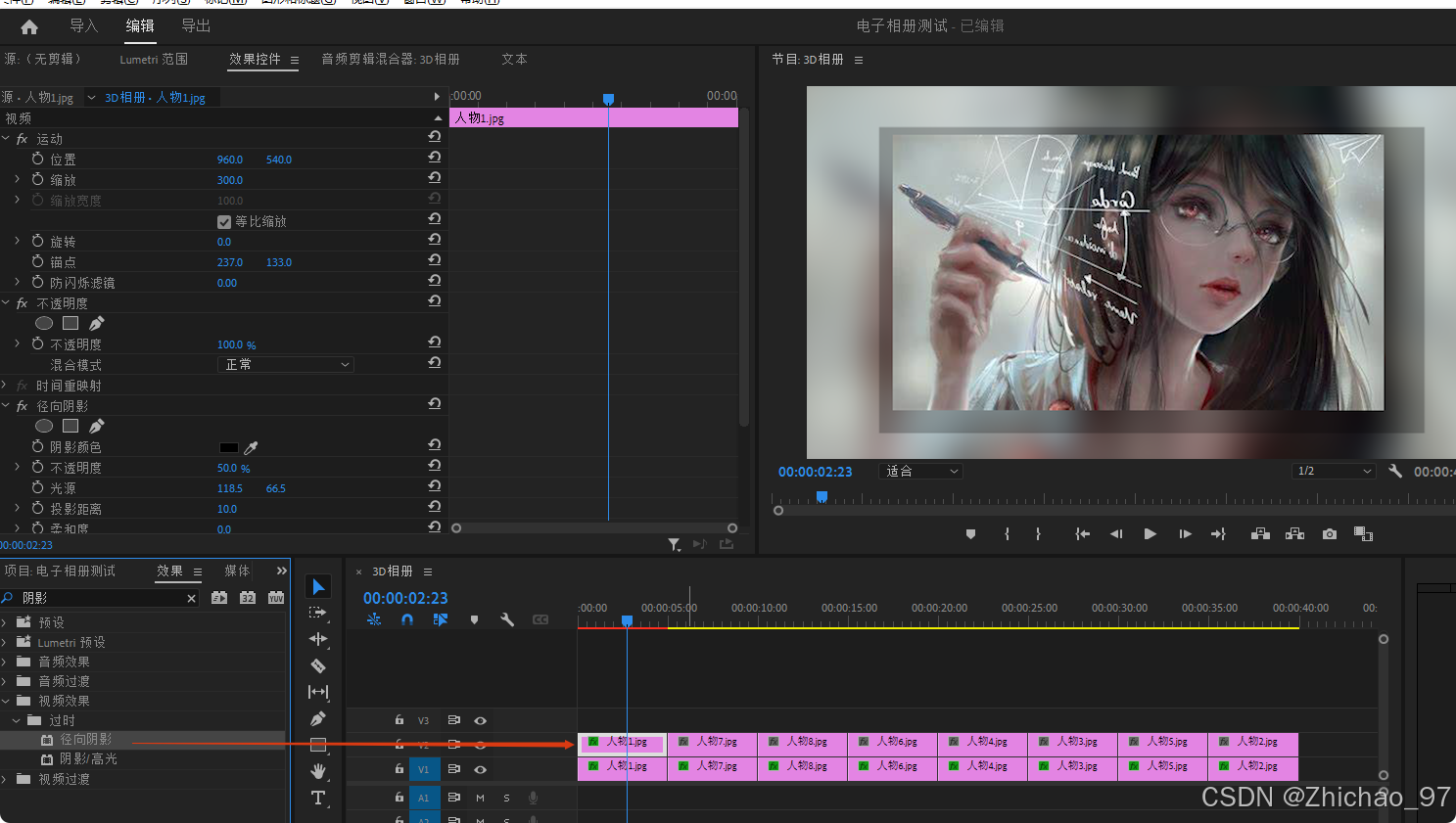Toggle the 旋转 animation stopwatch

[x=37, y=241]
